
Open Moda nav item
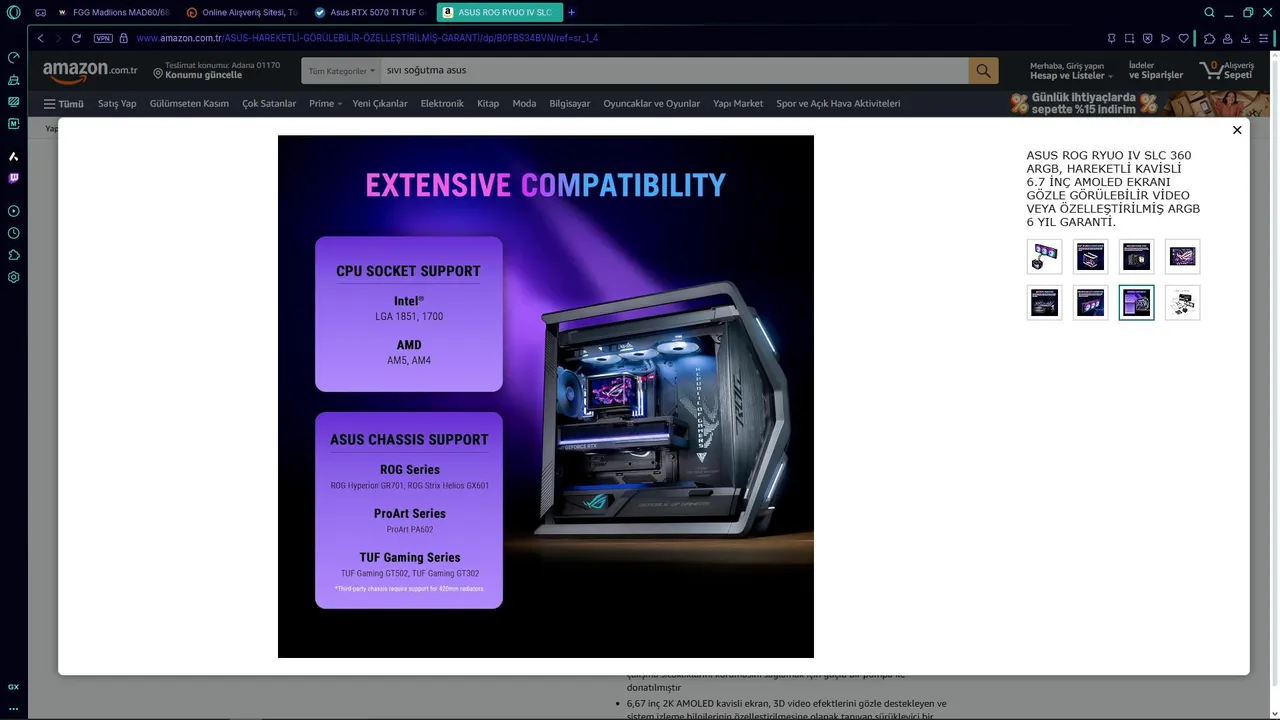524,103
